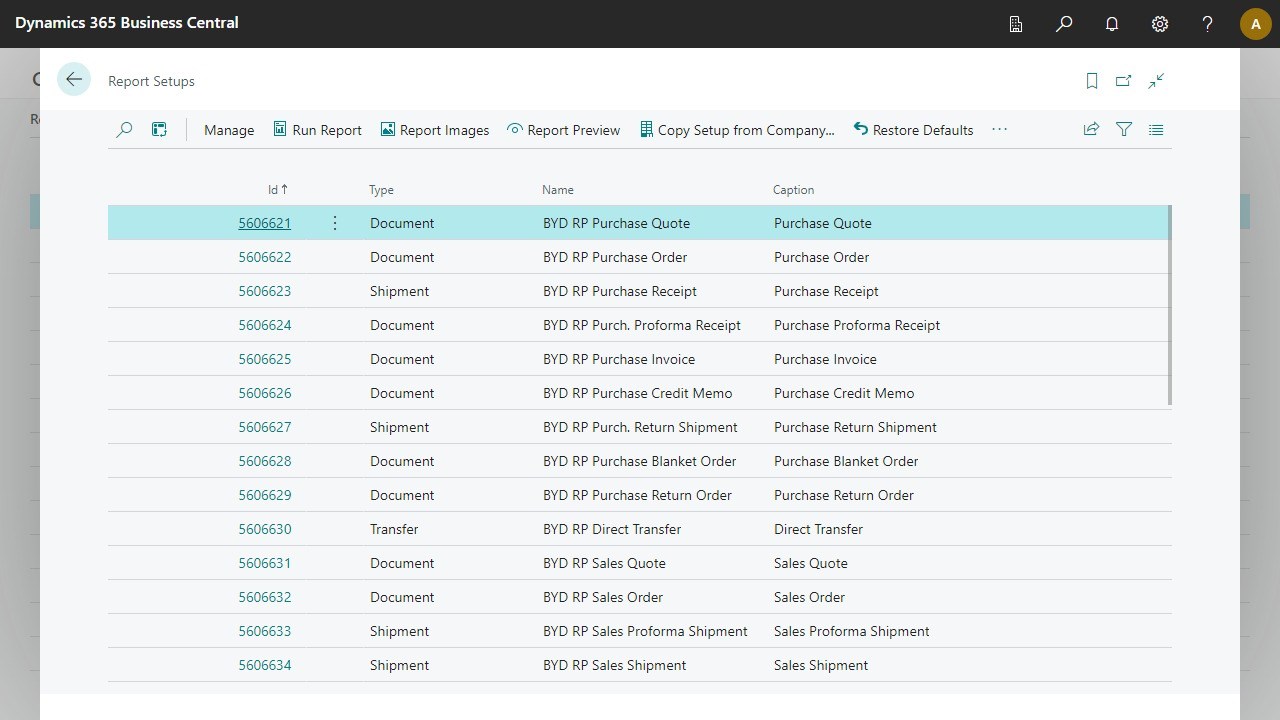Click Report Preview action
Screen dimensions: 1280x720
click(563, 130)
